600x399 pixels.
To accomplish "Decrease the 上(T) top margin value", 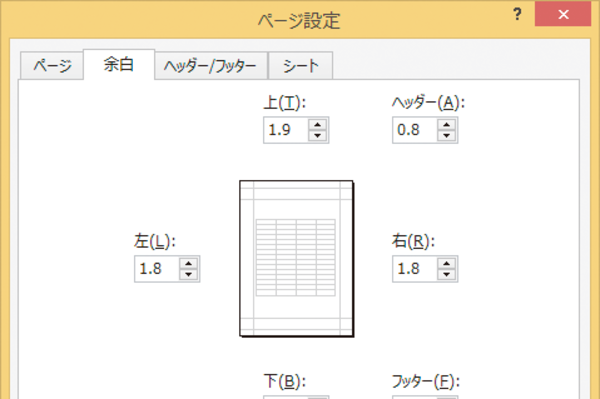I will pos(317,136).
